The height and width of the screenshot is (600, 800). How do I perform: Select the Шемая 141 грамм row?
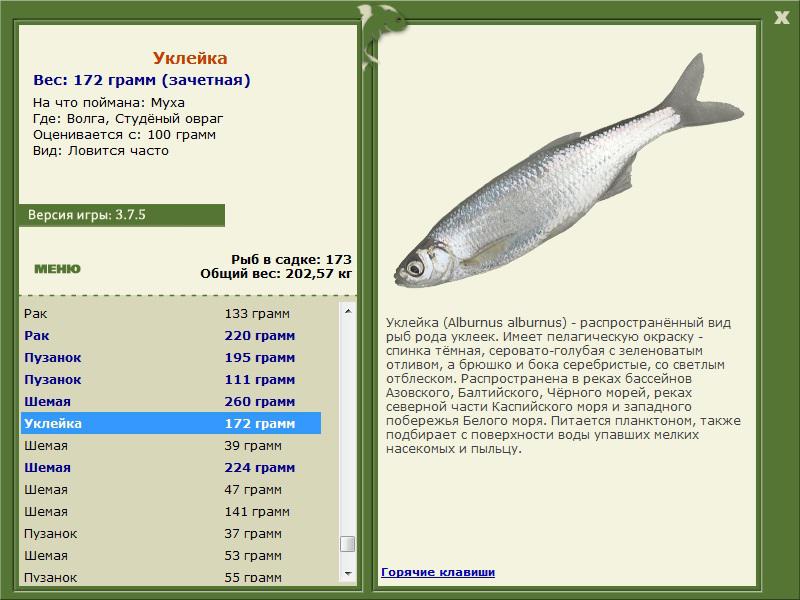pyautogui.click(x=171, y=511)
